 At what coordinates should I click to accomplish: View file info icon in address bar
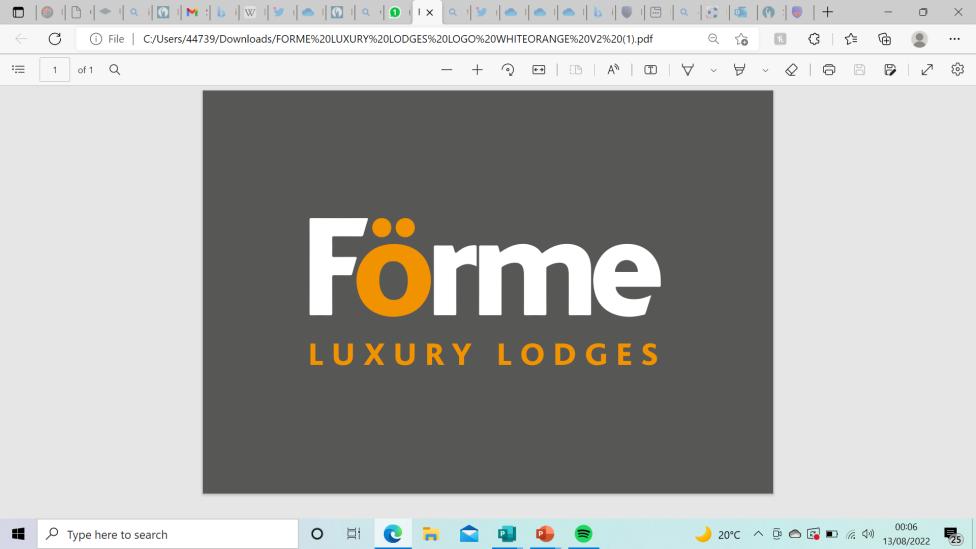(96, 39)
